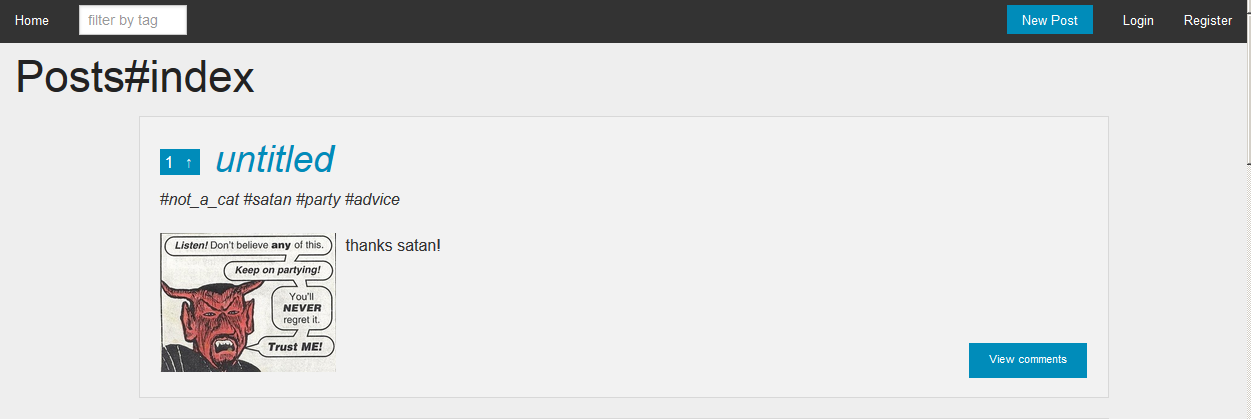Click the Posts#index page heading
Image resolution: width=1251 pixels, height=419 pixels.
point(135,78)
